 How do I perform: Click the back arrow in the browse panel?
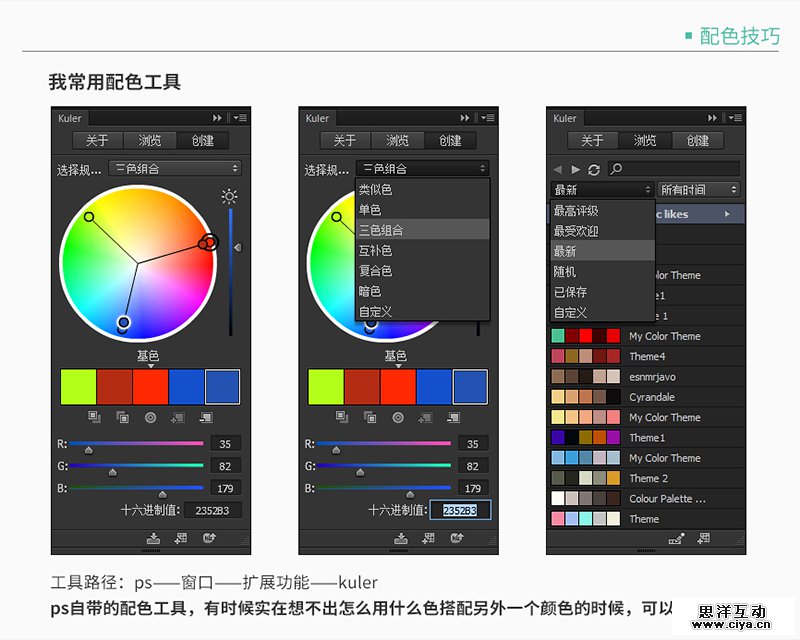click(558, 169)
